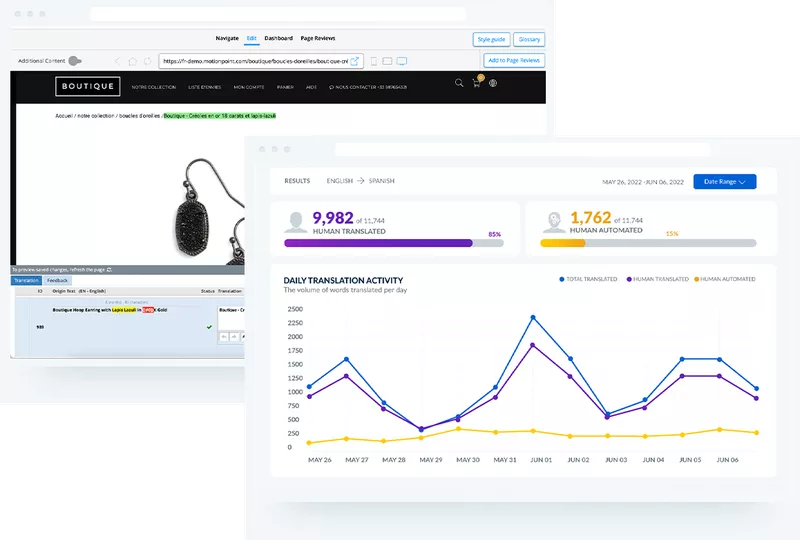Click the globe language icon on Boutique site
Screen dimensions: 800x540
click(493, 83)
